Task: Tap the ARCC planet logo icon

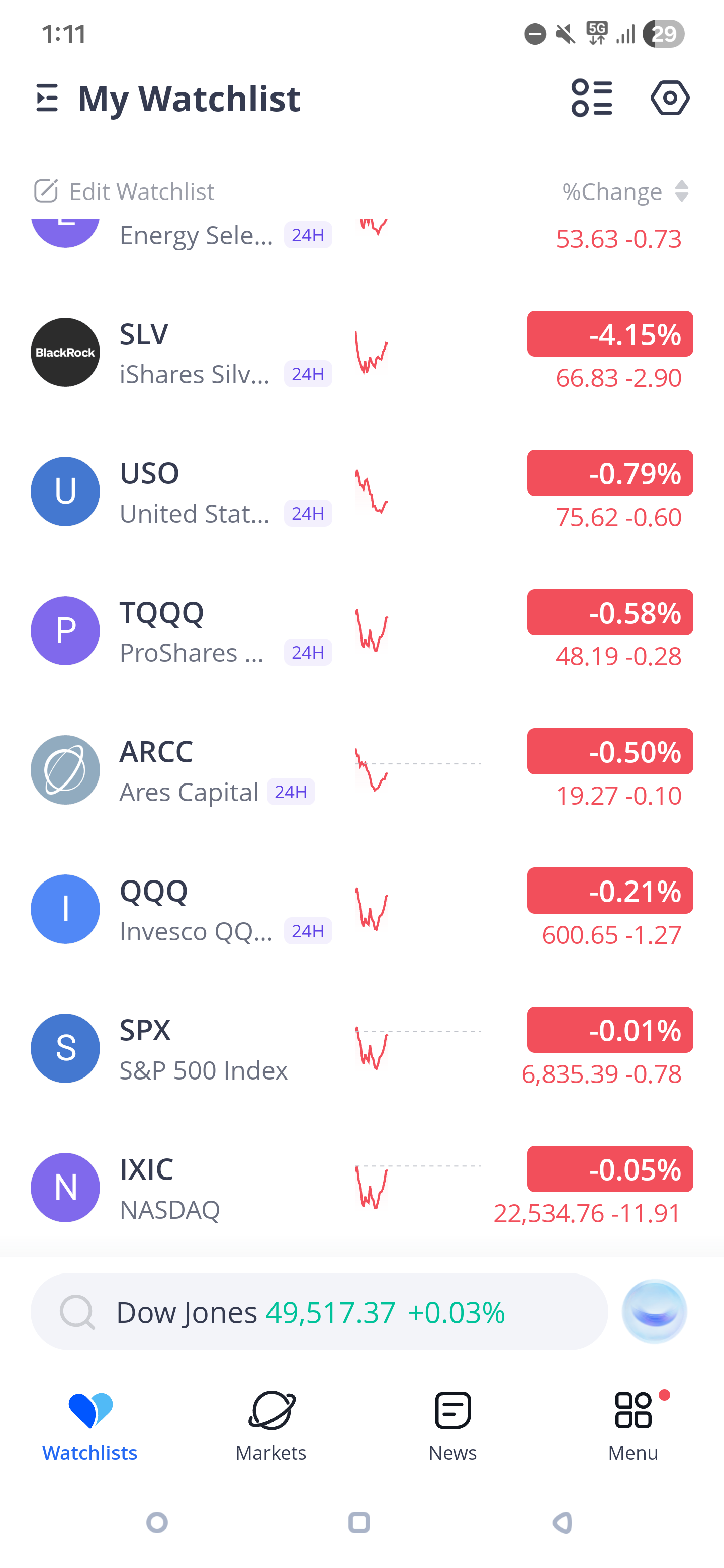Action: click(x=65, y=770)
